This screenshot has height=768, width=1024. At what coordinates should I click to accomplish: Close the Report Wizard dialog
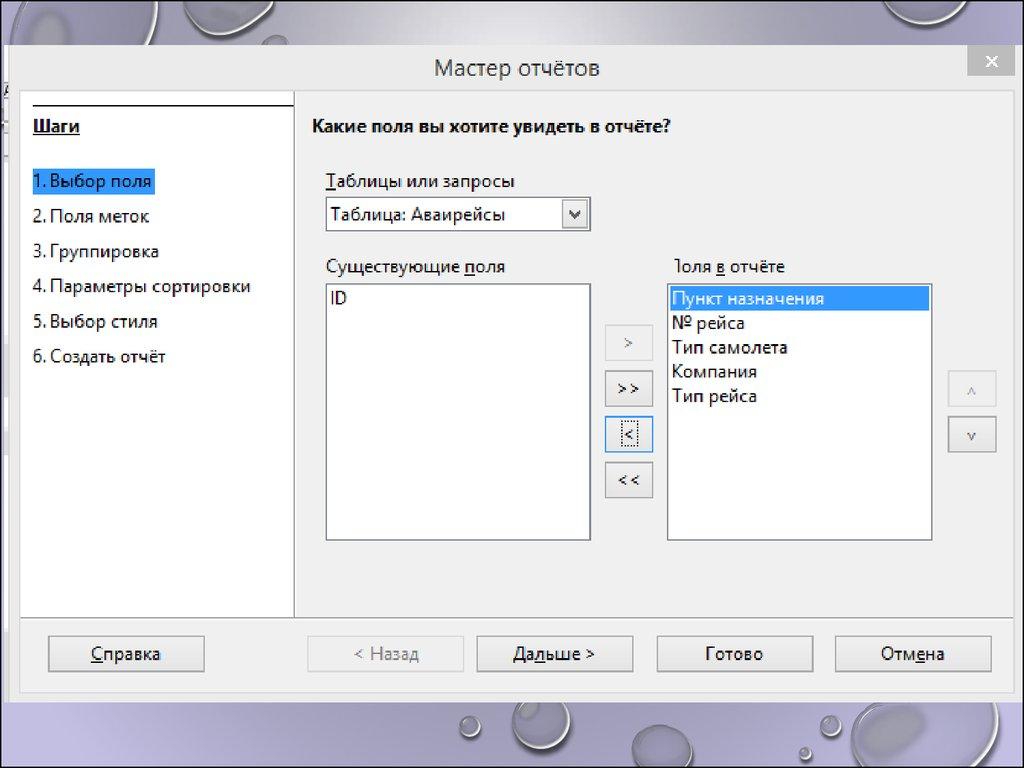coord(991,62)
